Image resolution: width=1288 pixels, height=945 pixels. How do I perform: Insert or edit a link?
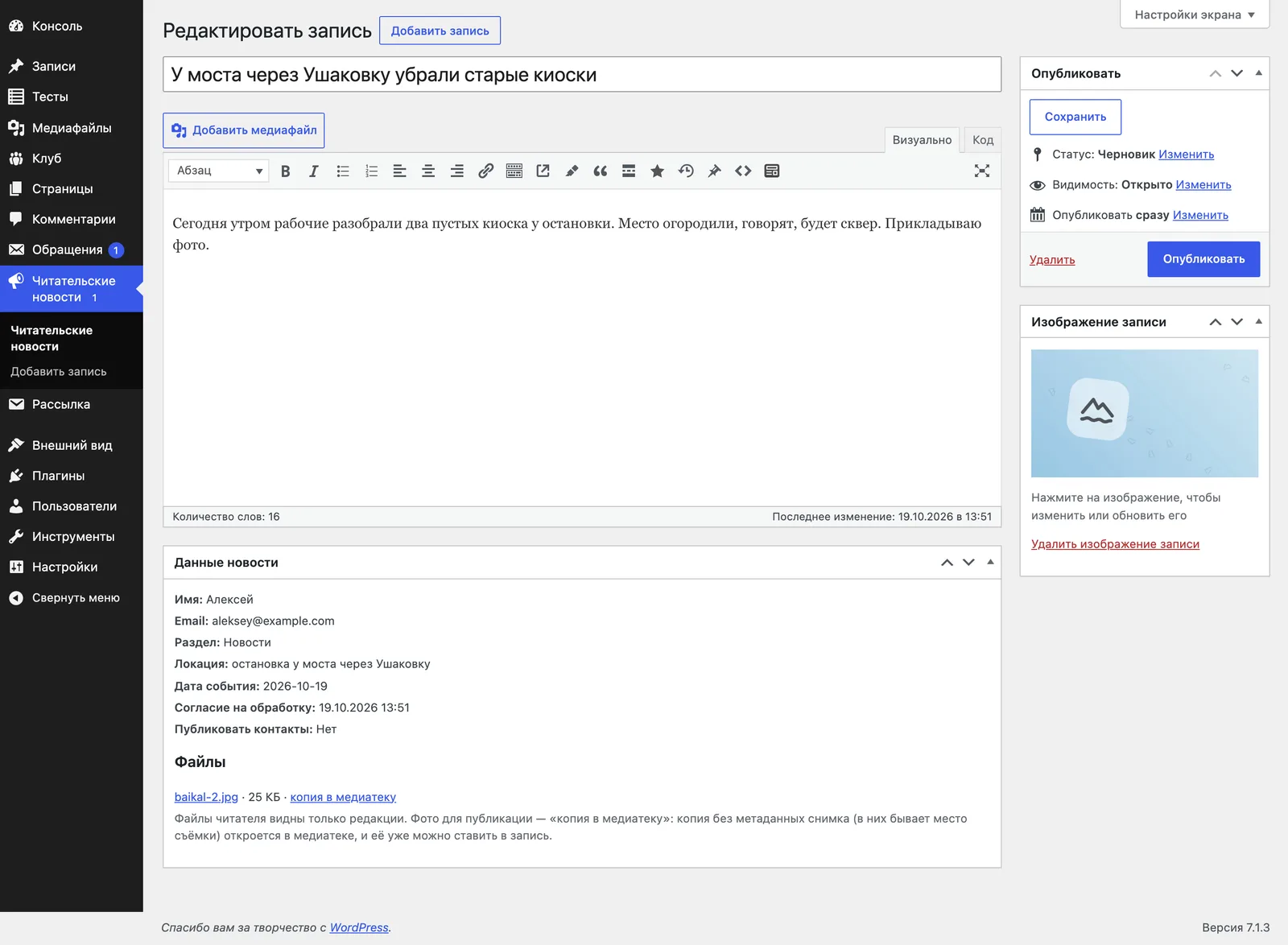[485, 171]
